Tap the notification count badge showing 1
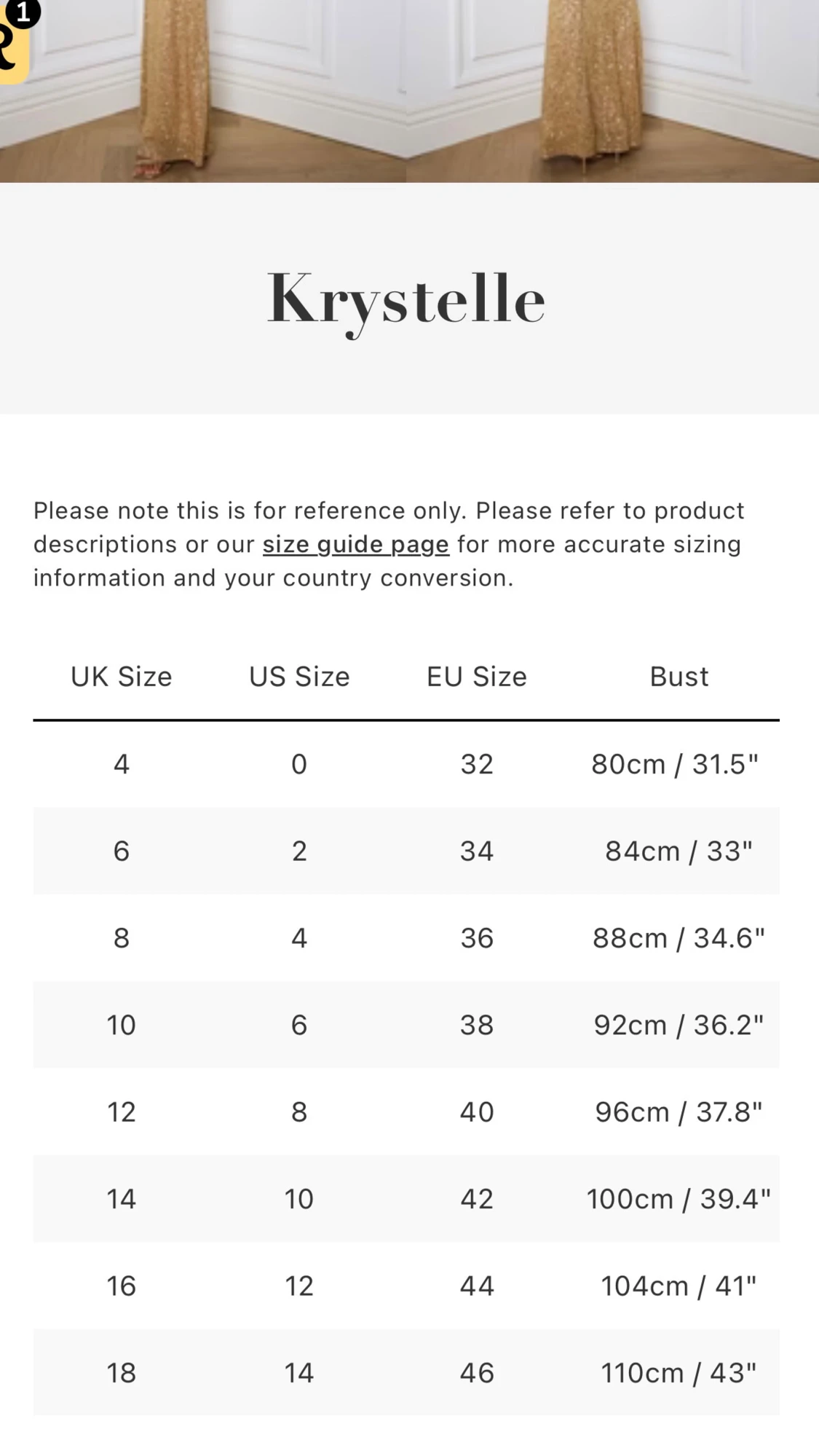819x1456 pixels. (24, 12)
